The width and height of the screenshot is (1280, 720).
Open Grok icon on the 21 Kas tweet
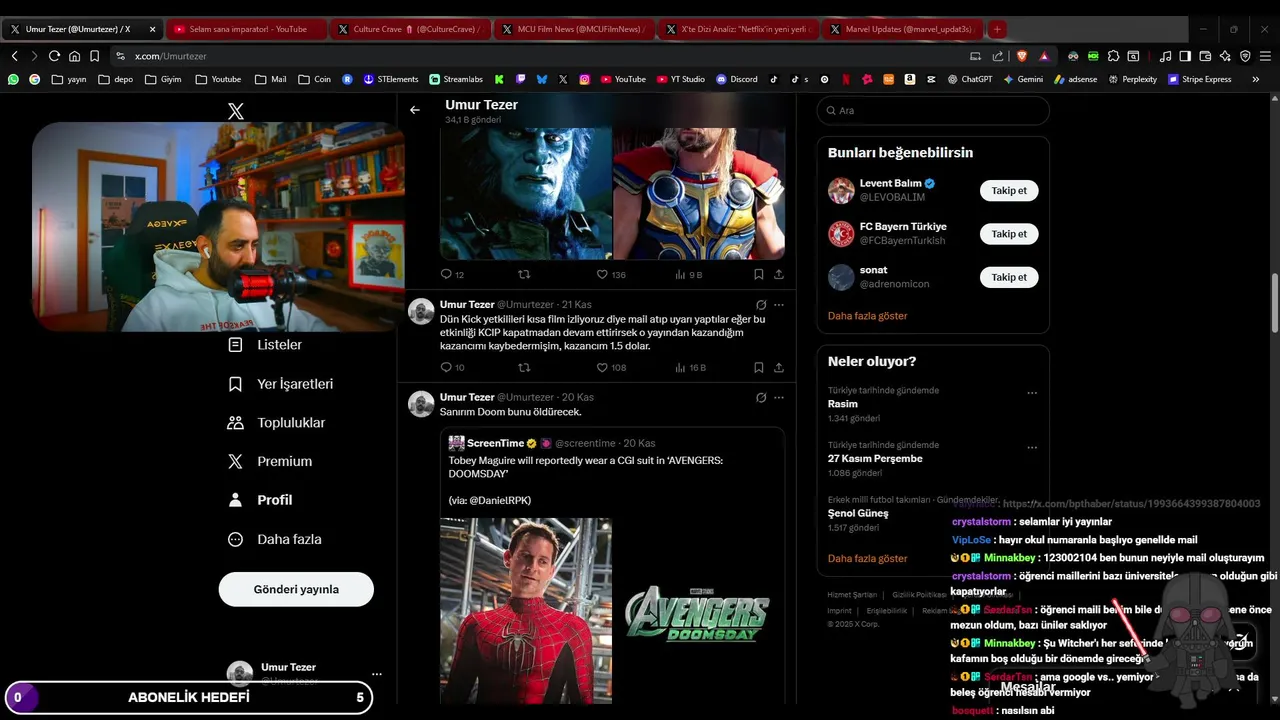[761, 304]
